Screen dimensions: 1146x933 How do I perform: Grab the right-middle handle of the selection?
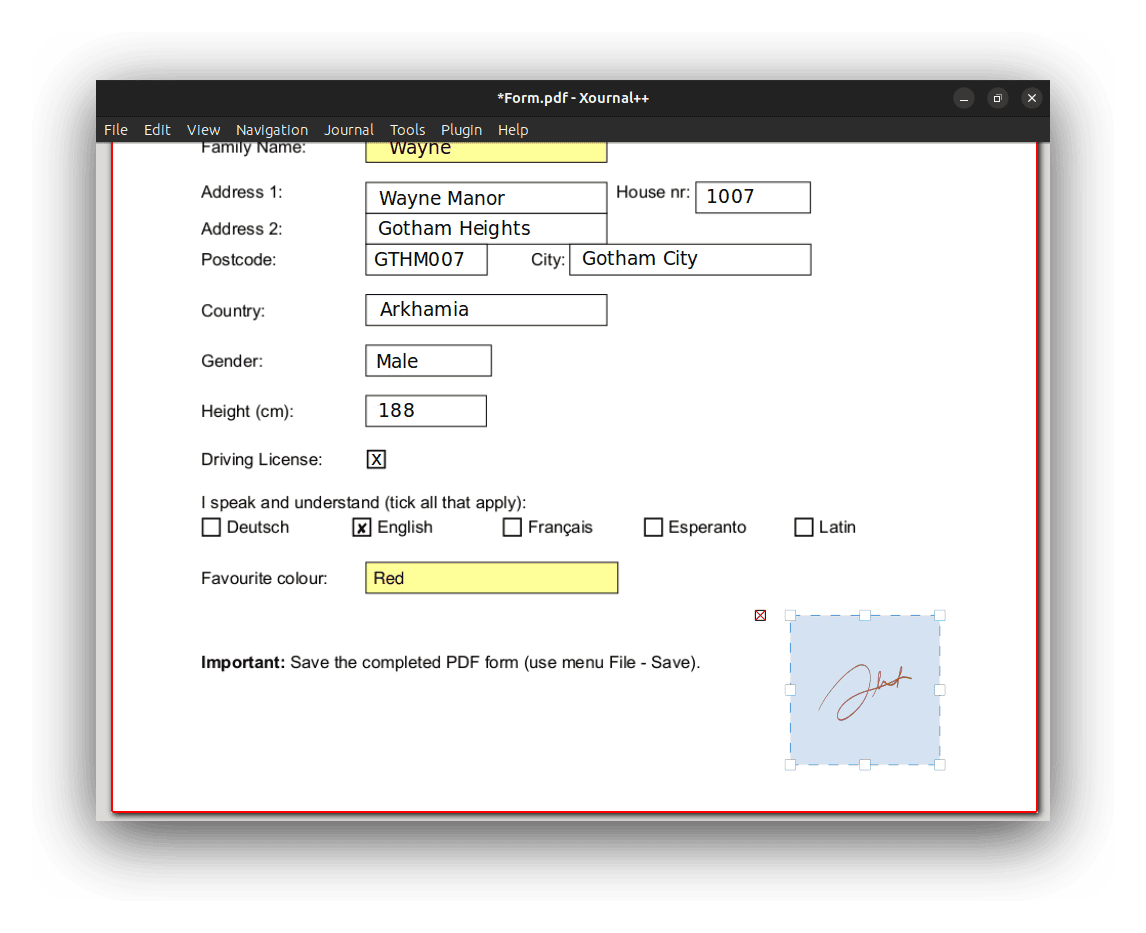pos(940,690)
